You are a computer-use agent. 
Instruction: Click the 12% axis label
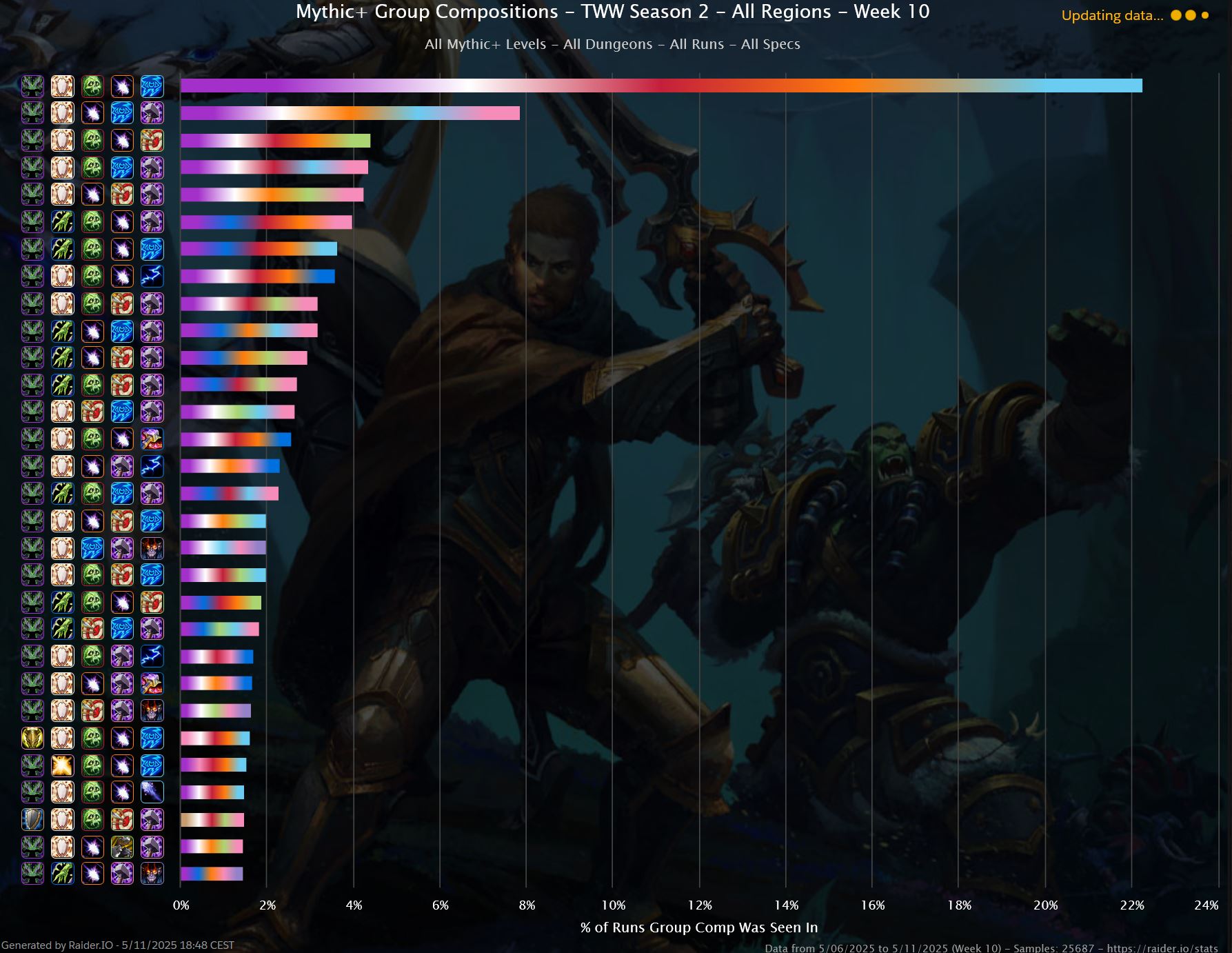[x=700, y=905]
